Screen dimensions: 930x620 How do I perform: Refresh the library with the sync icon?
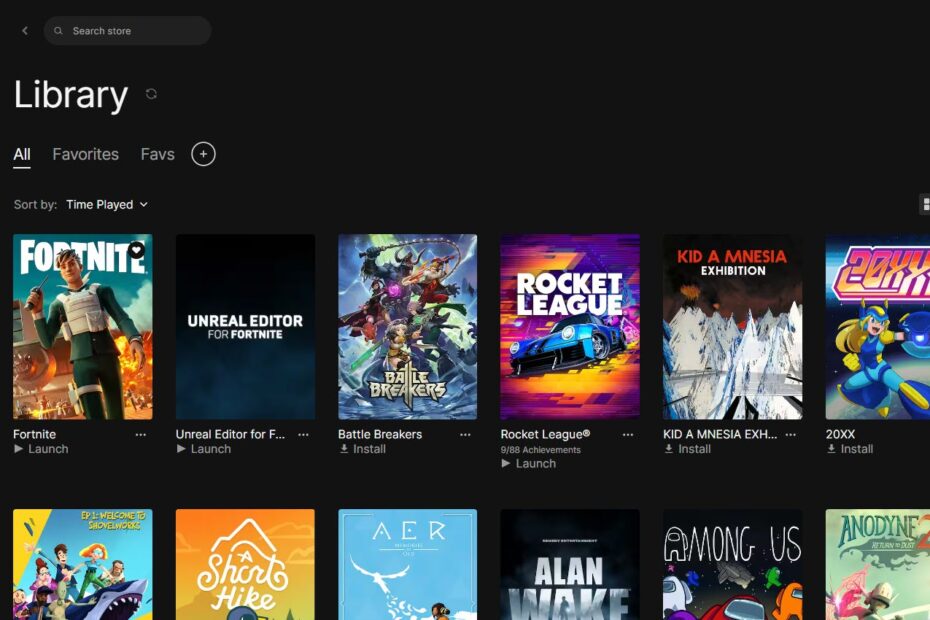(x=151, y=94)
